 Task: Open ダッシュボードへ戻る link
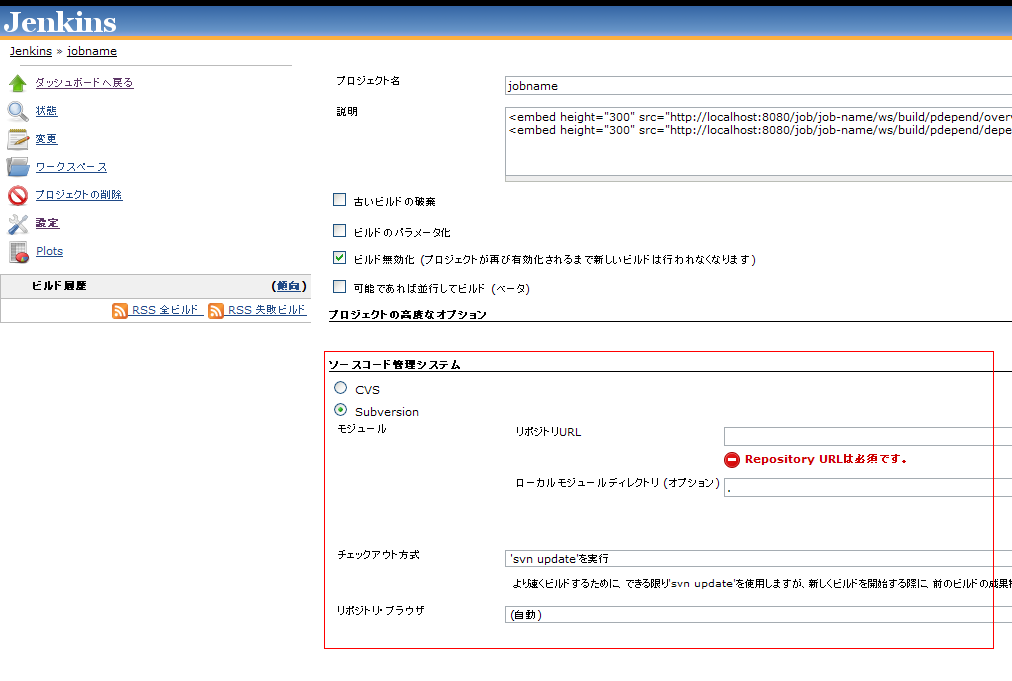coord(85,83)
